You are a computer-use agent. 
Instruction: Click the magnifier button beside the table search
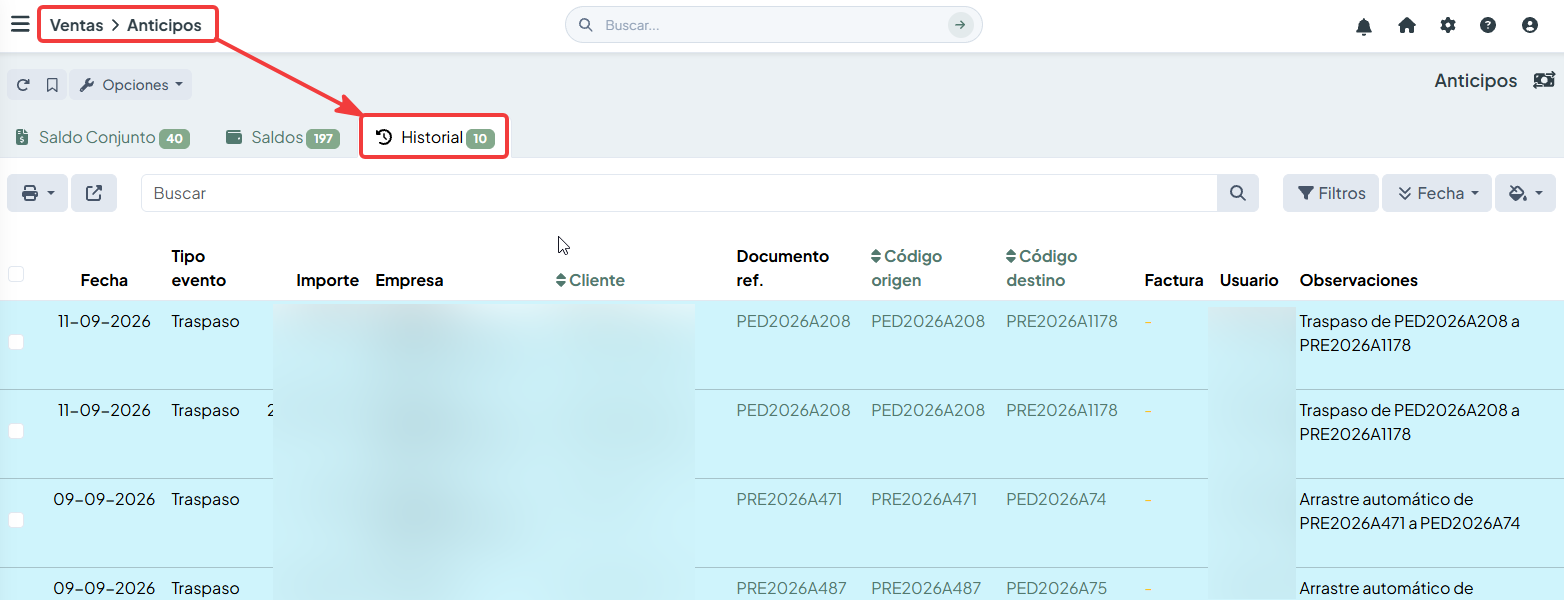1238,193
